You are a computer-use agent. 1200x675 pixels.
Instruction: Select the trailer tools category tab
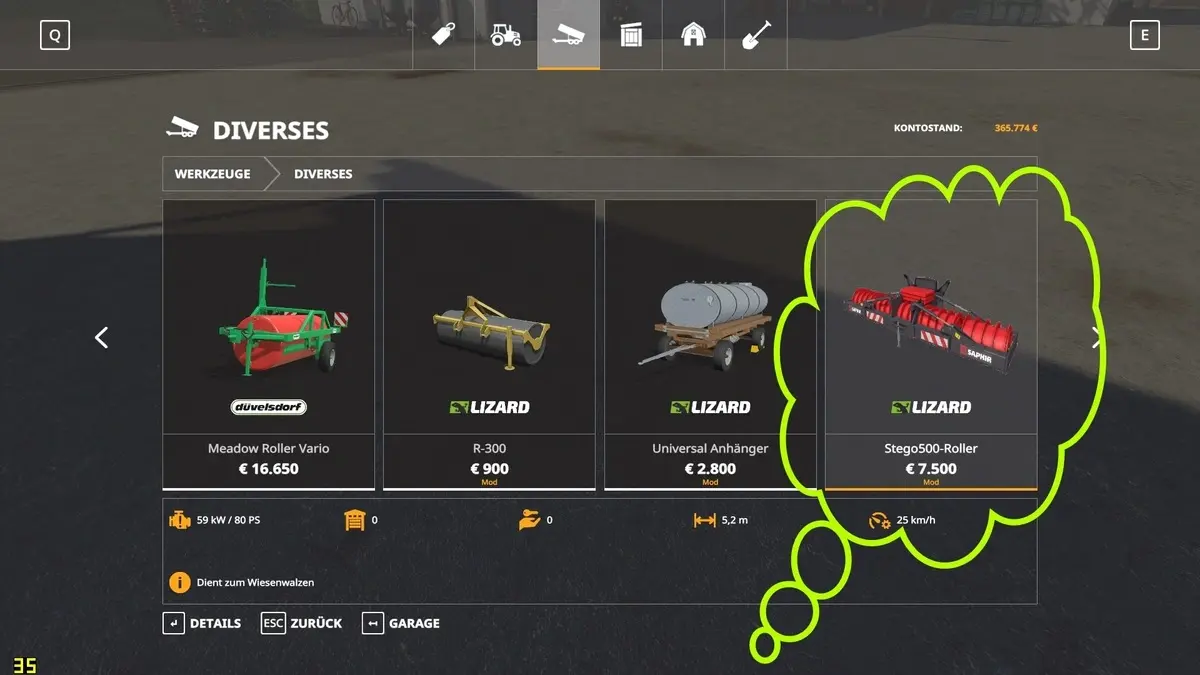(568, 35)
